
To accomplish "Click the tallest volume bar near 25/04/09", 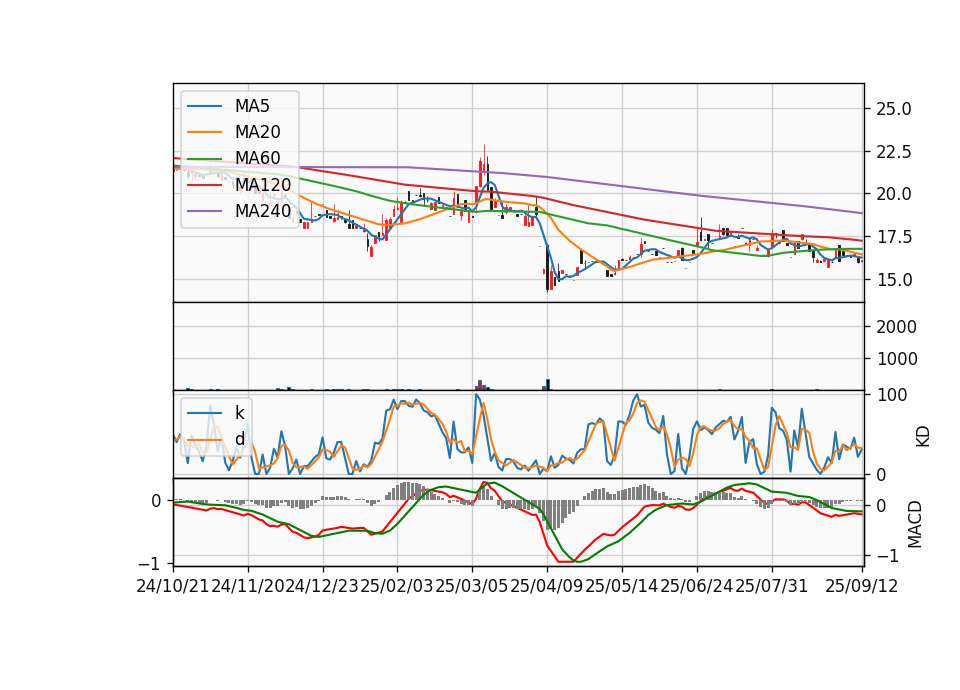I will coord(548,384).
